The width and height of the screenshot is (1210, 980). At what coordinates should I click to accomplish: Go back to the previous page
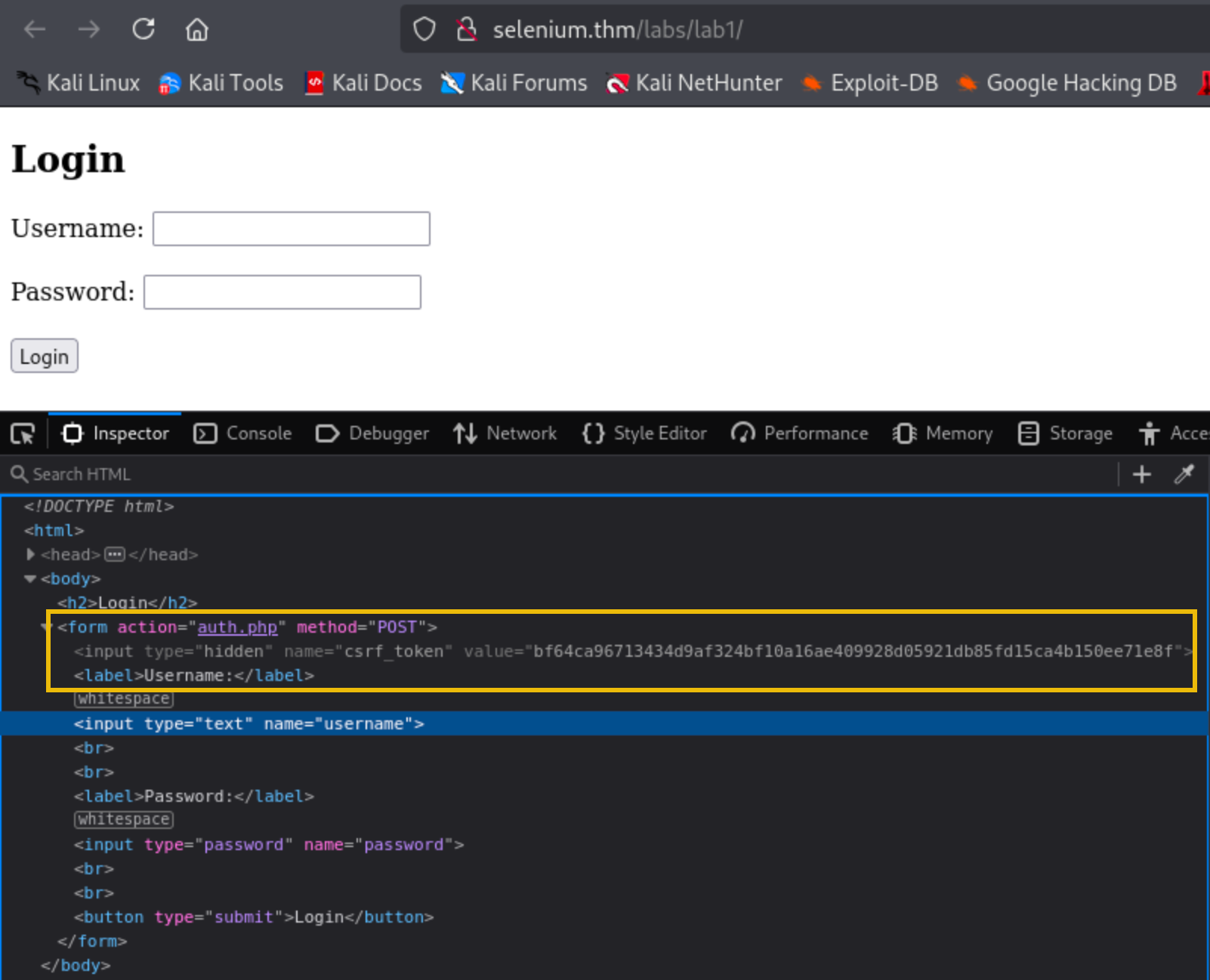tap(35, 29)
